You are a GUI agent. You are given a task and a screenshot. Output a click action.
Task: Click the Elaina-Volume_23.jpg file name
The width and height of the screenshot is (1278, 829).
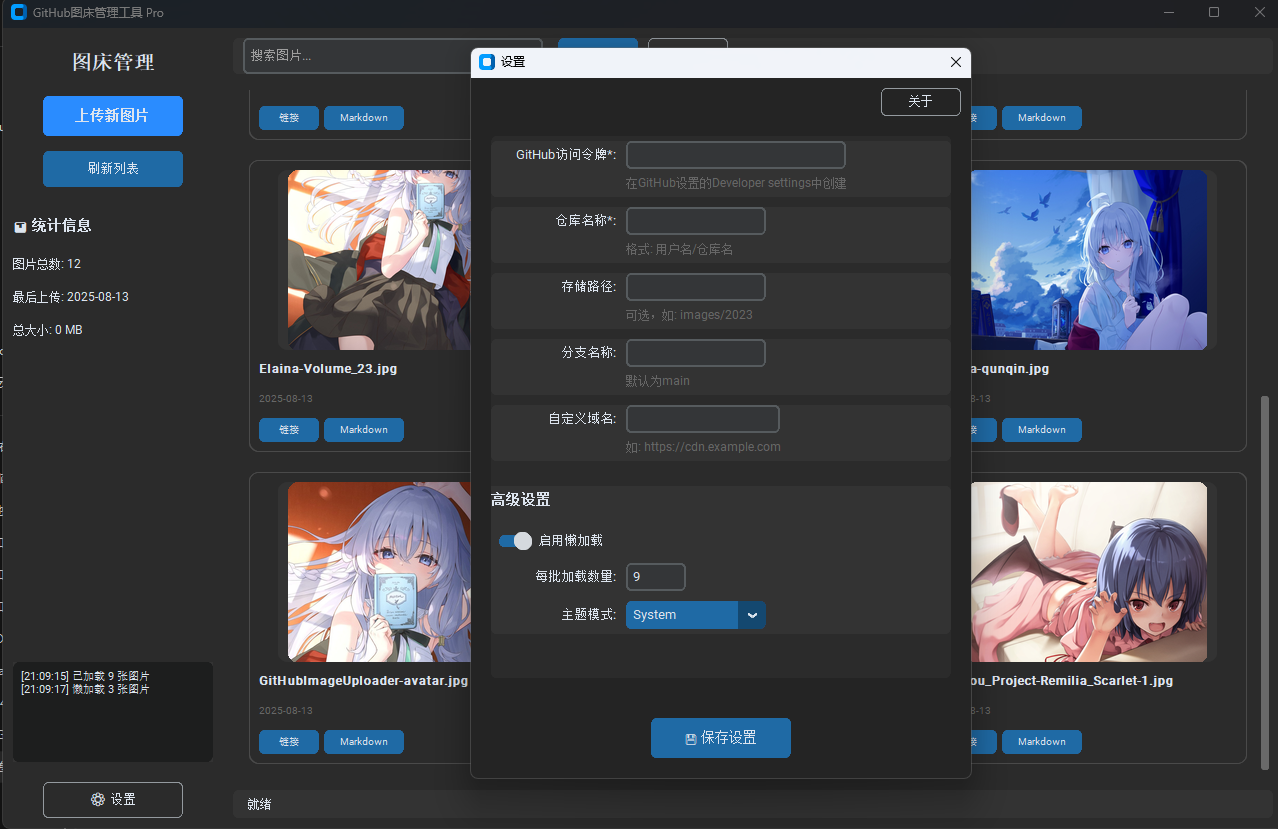[328, 369]
